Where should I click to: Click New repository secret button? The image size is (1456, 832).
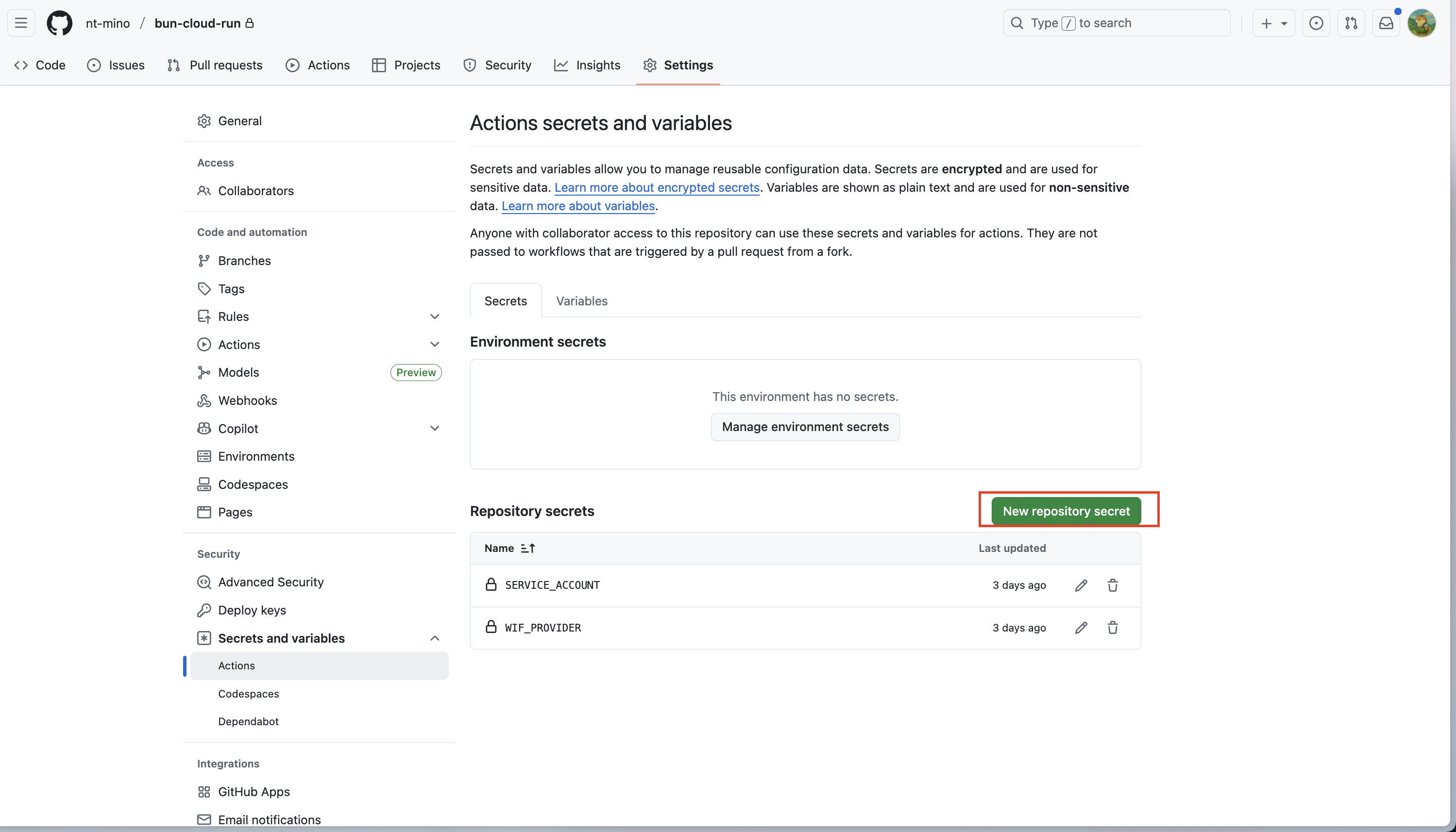(x=1066, y=511)
